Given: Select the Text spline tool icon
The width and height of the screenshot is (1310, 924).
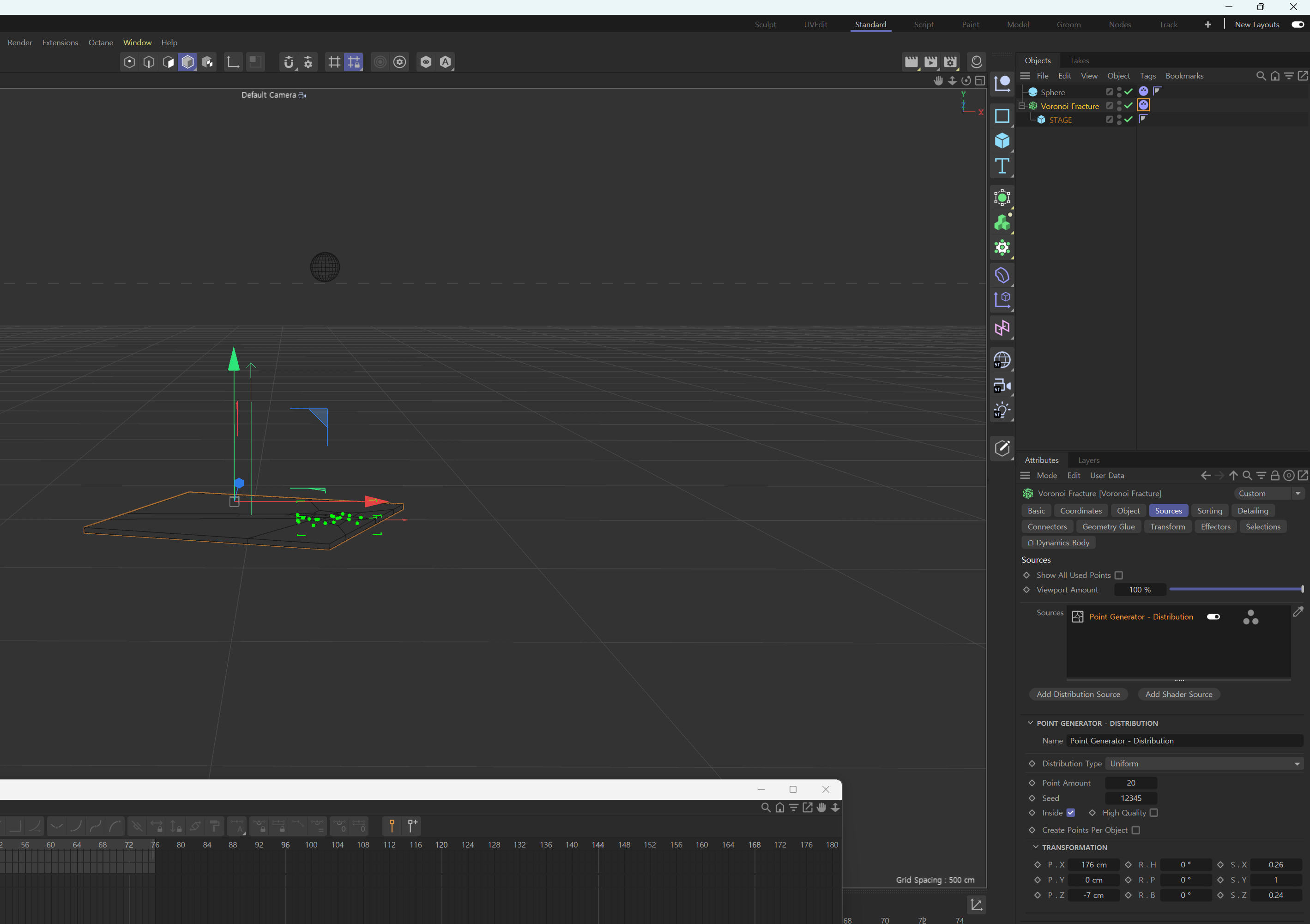Looking at the screenshot, I should 1002,166.
